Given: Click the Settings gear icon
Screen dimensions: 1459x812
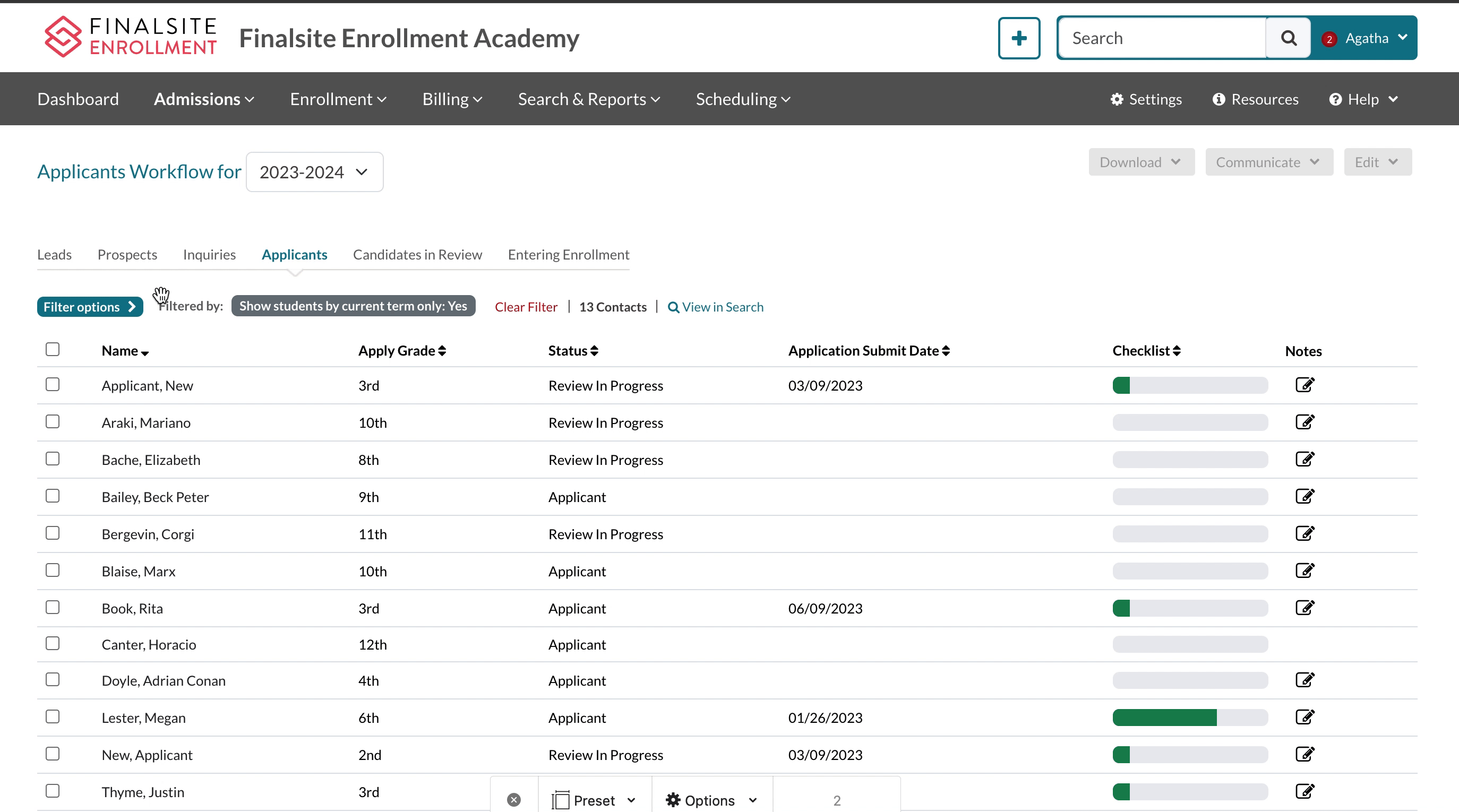Looking at the screenshot, I should coord(1117,99).
